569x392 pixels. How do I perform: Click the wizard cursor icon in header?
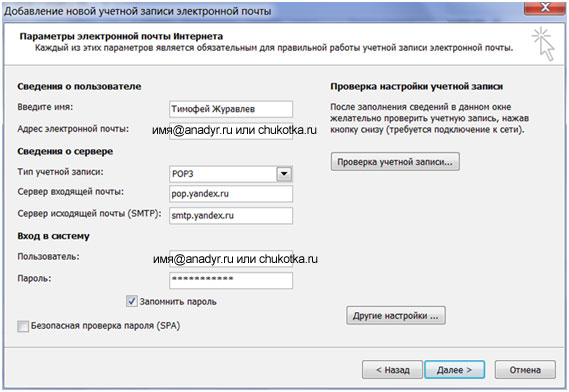pyautogui.click(x=543, y=44)
